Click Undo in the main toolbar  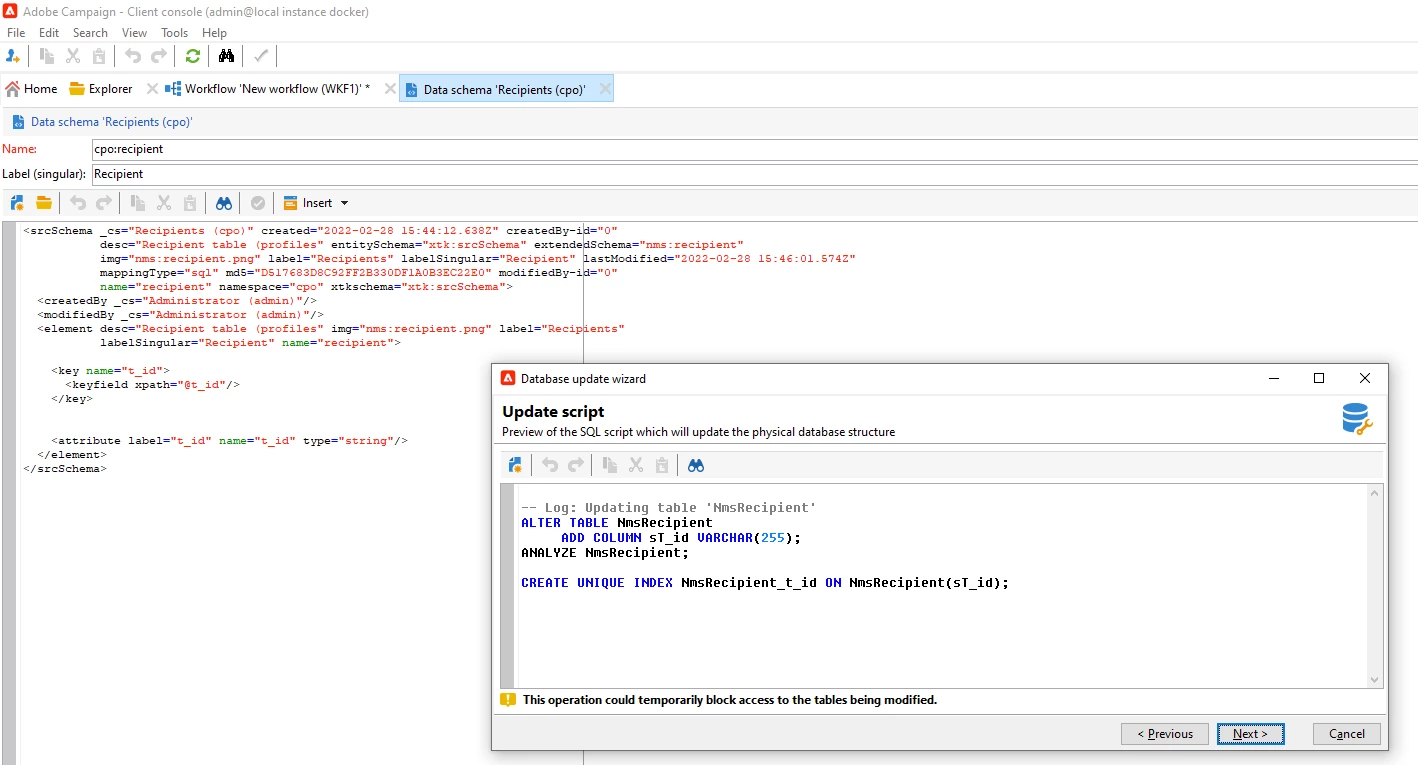[133, 56]
